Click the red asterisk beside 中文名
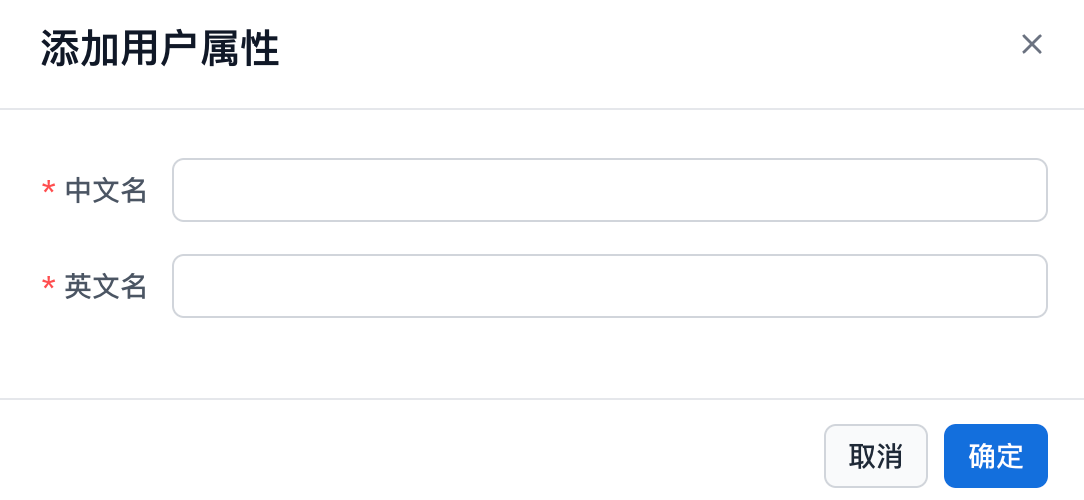Screen dimensions: 1084x500 (x=48, y=190)
